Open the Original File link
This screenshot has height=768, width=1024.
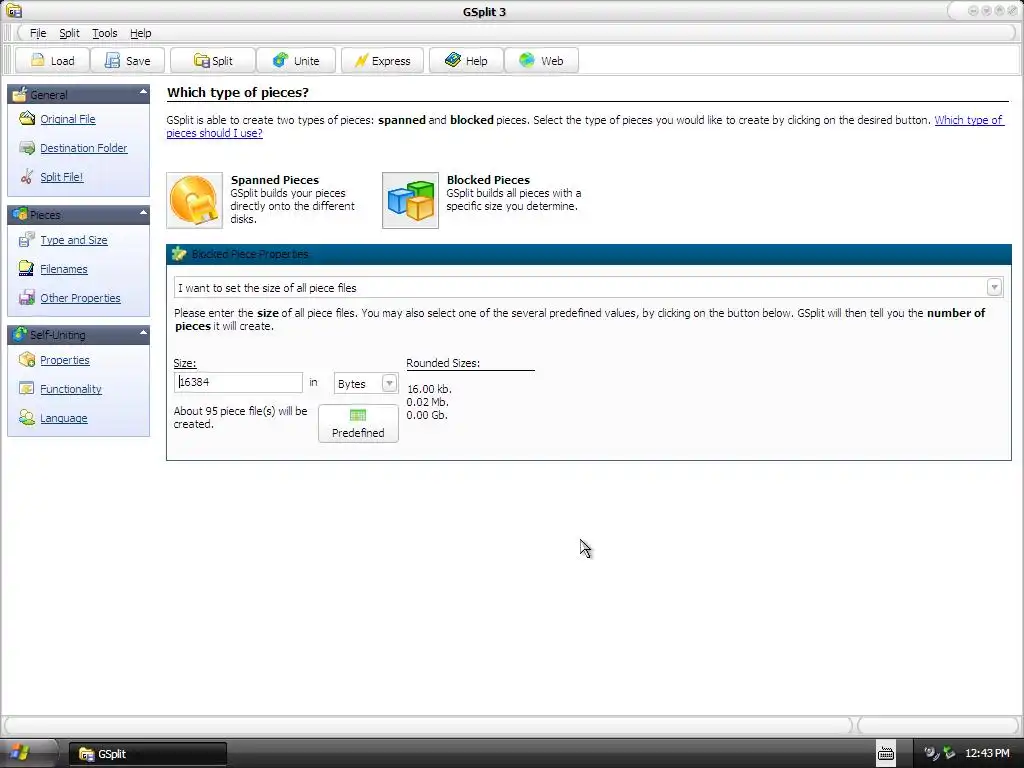pyautogui.click(x=68, y=119)
